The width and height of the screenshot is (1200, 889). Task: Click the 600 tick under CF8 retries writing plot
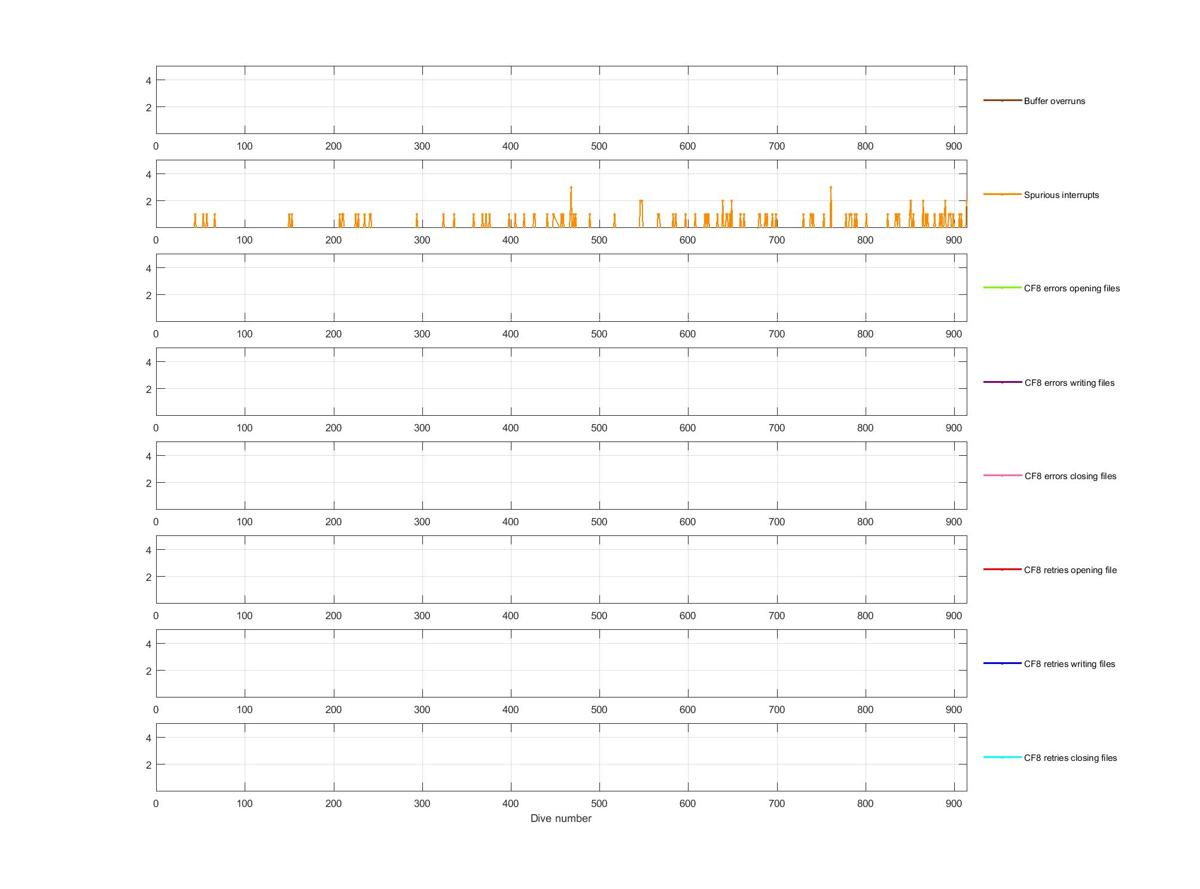[x=688, y=709]
